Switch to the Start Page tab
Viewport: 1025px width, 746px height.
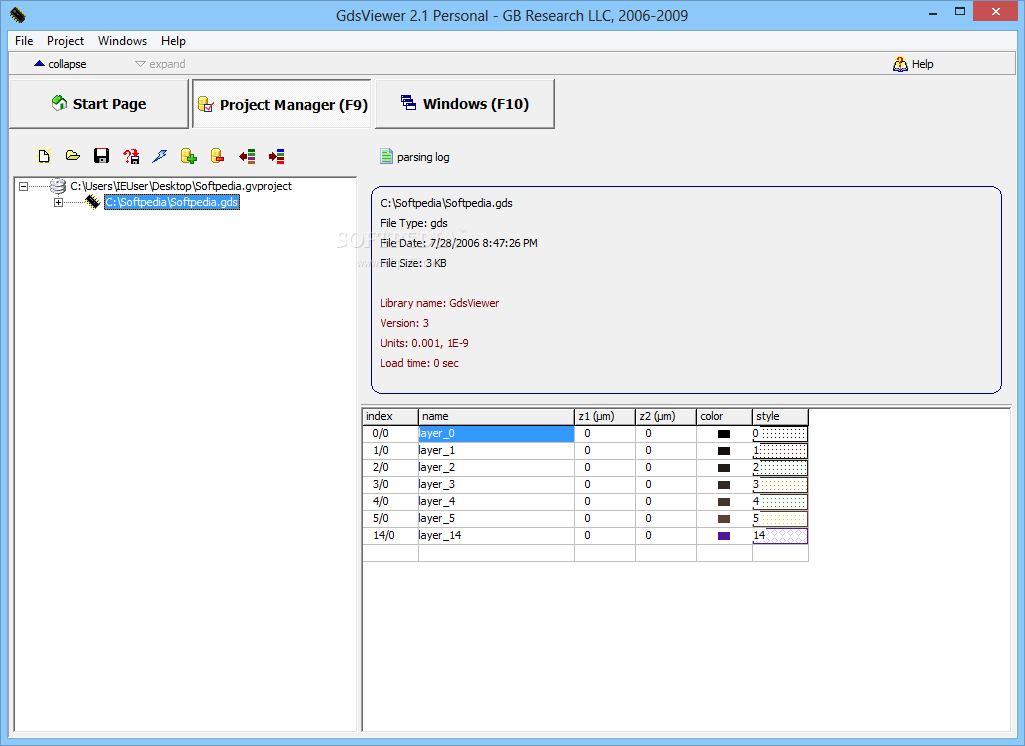pyautogui.click(x=99, y=104)
